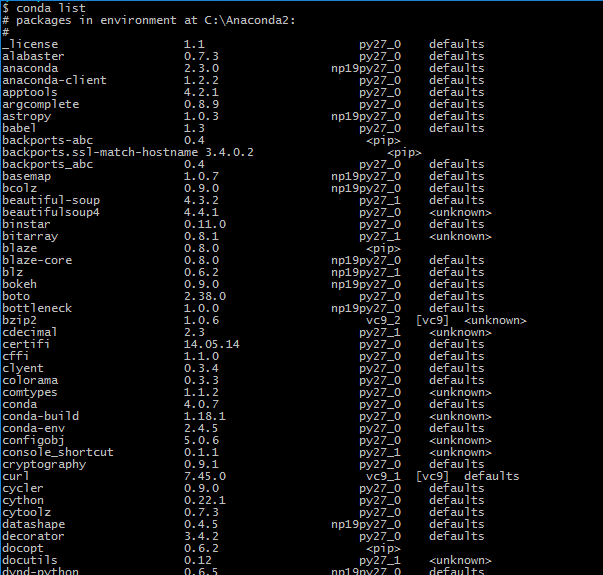This screenshot has width=603, height=575.
Task: Select 'defaults' channel for the _license row
Action: point(457,44)
